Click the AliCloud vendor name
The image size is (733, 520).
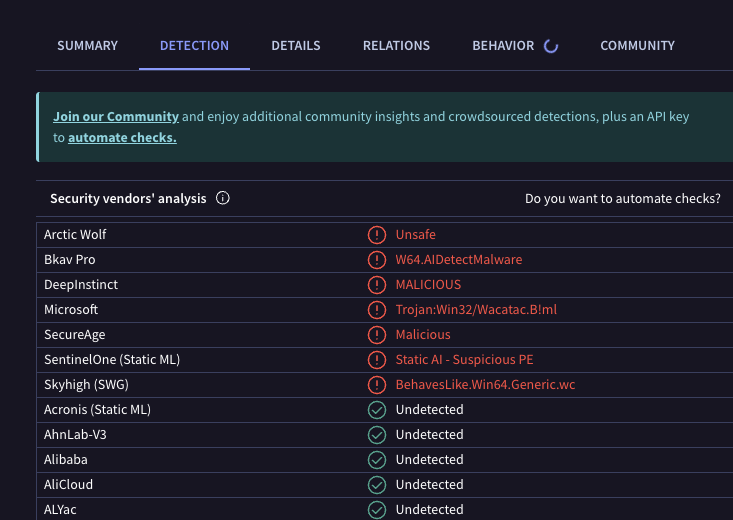click(x=68, y=484)
